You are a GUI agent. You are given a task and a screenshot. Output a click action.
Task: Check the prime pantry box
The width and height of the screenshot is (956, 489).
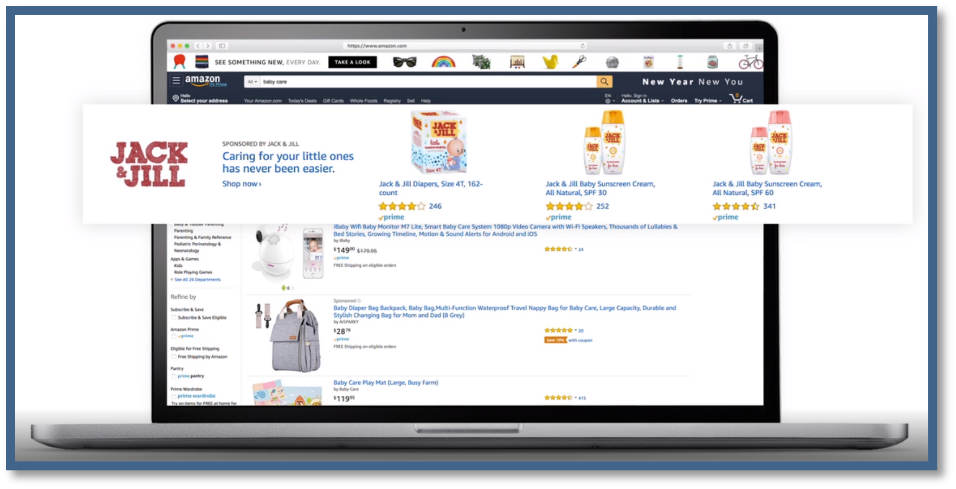tap(174, 376)
